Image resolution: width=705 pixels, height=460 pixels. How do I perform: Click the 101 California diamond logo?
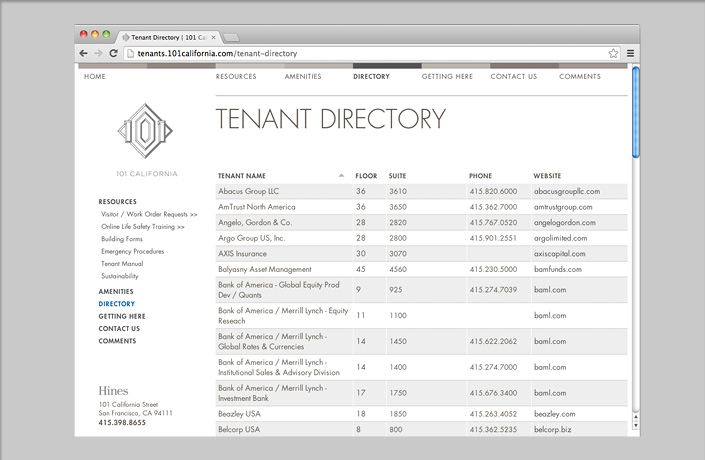tap(146, 132)
